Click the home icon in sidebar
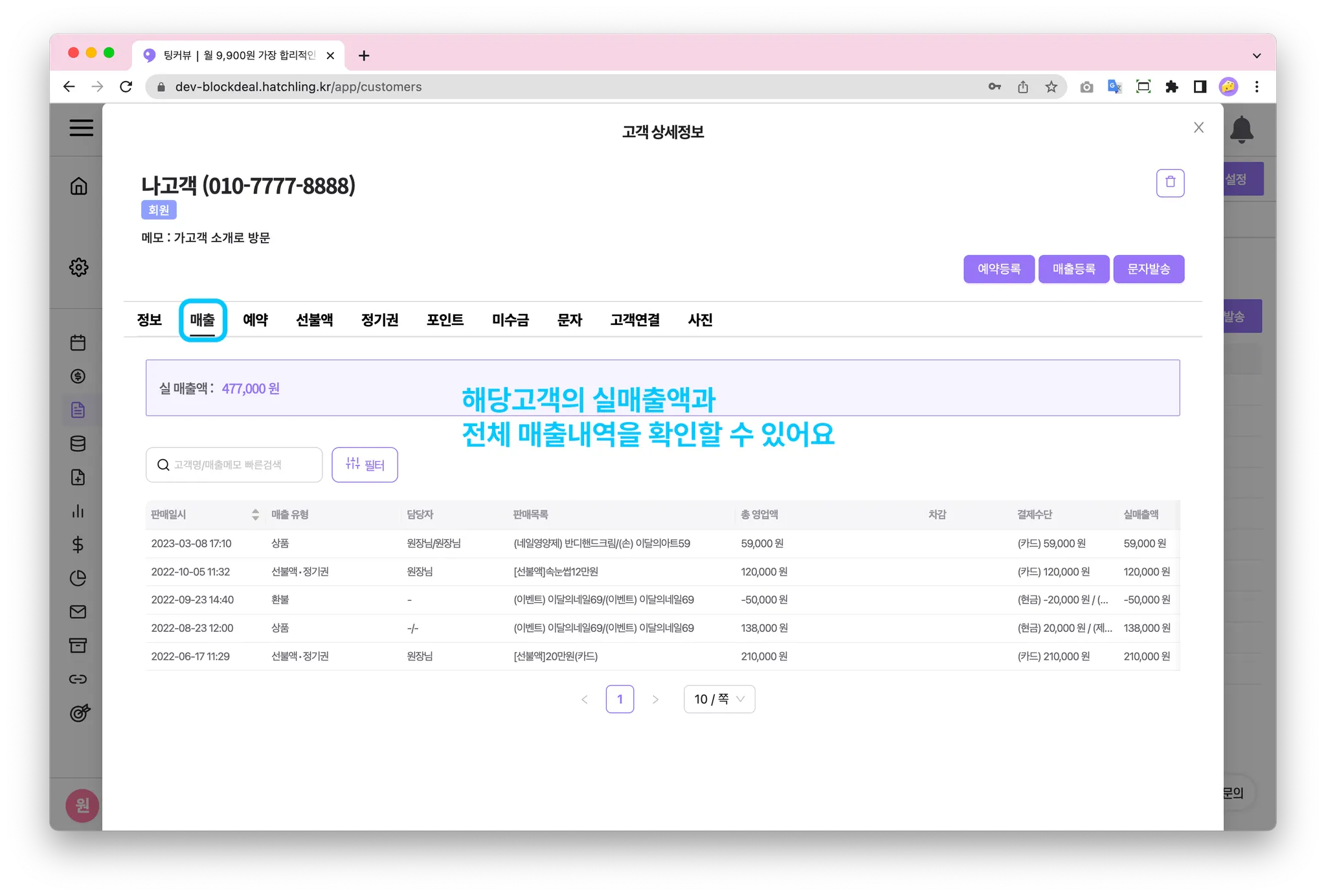 [78, 186]
